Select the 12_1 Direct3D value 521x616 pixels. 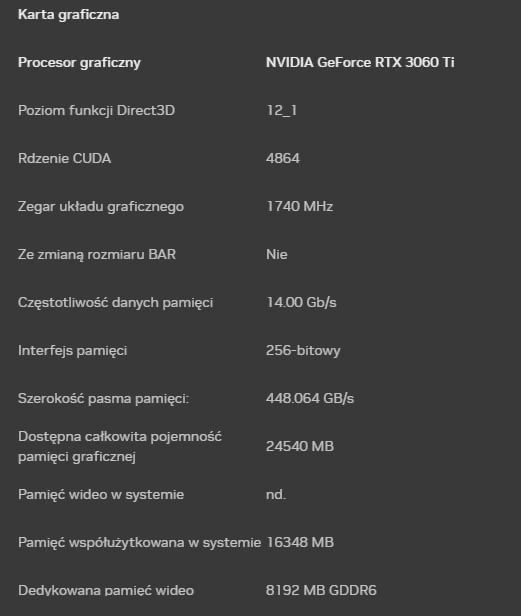pyautogui.click(x=281, y=110)
